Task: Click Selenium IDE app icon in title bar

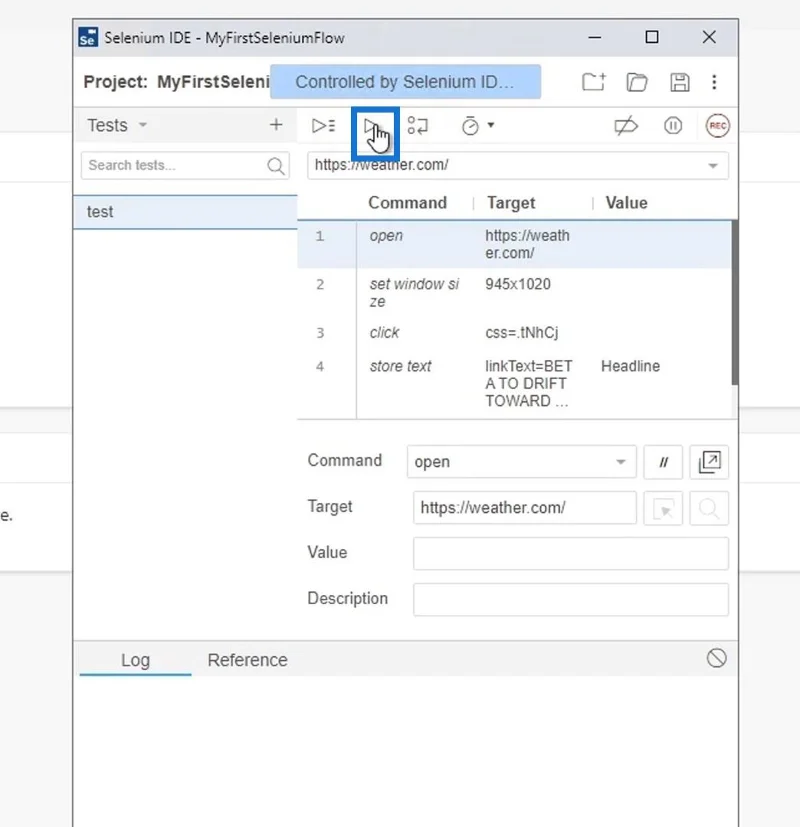Action: tap(88, 37)
